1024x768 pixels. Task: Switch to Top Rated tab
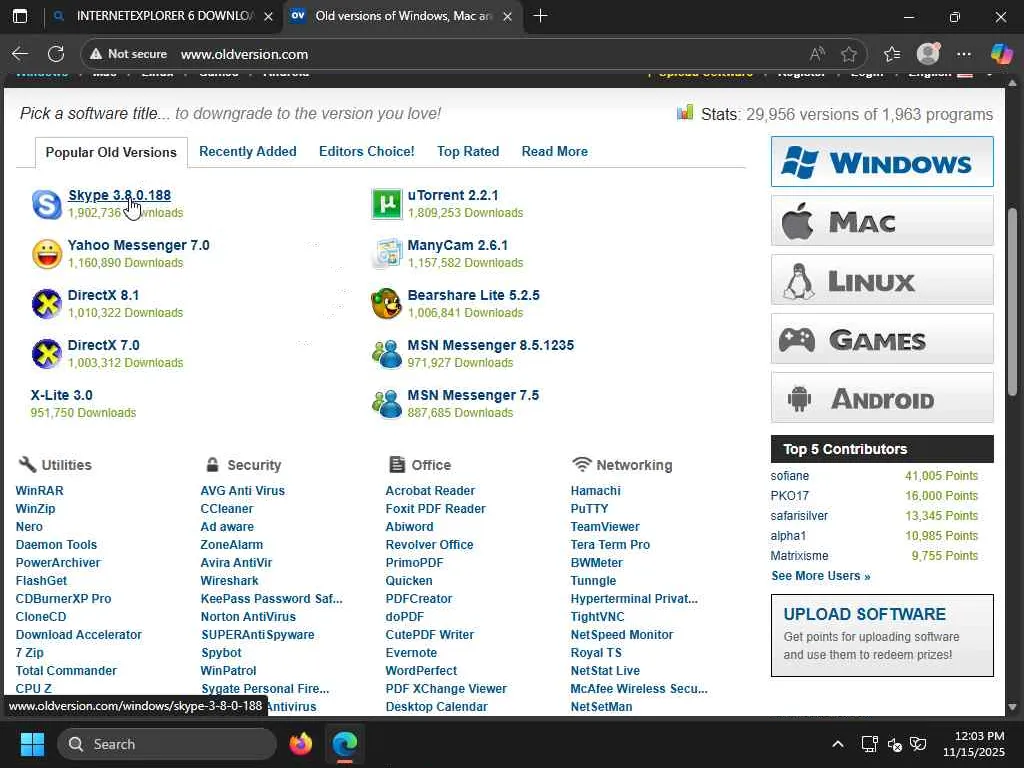point(468,152)
